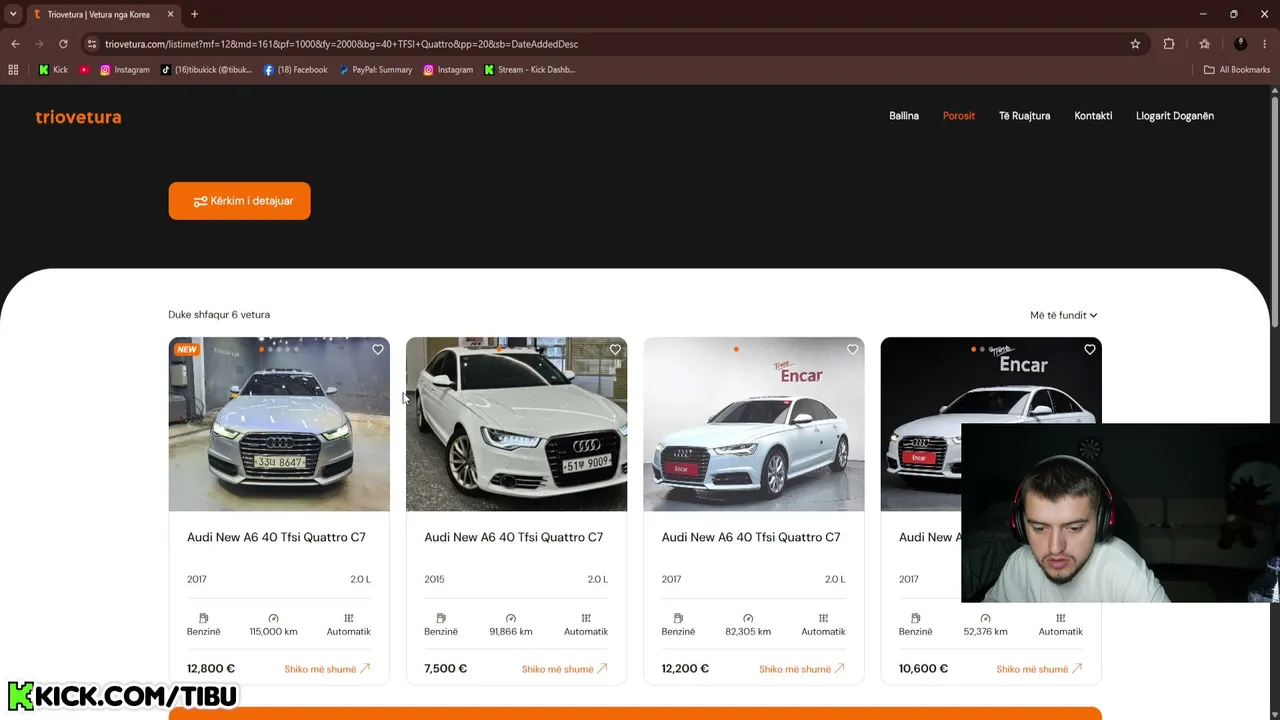Open Llogarit Doganën customs calculator
The height and width of the screenshot is (720, 1280).
[1175, 116]
